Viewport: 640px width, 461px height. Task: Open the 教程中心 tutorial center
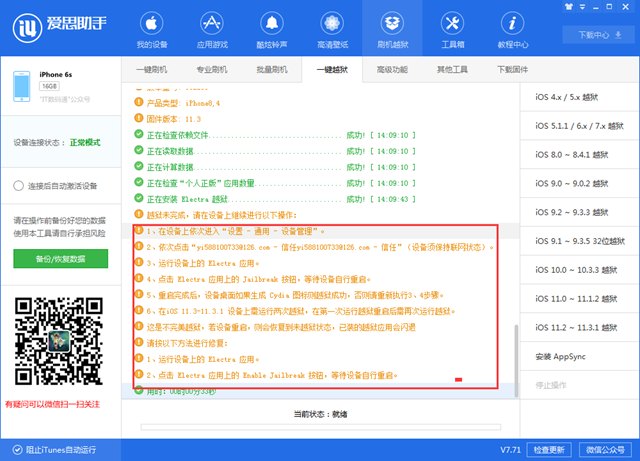[513, 30]
